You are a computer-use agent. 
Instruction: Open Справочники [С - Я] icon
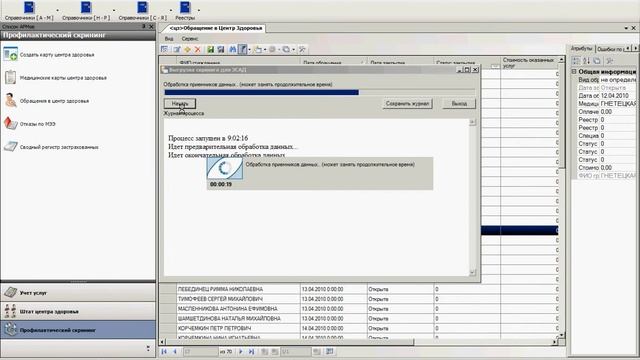click(142, 7)
